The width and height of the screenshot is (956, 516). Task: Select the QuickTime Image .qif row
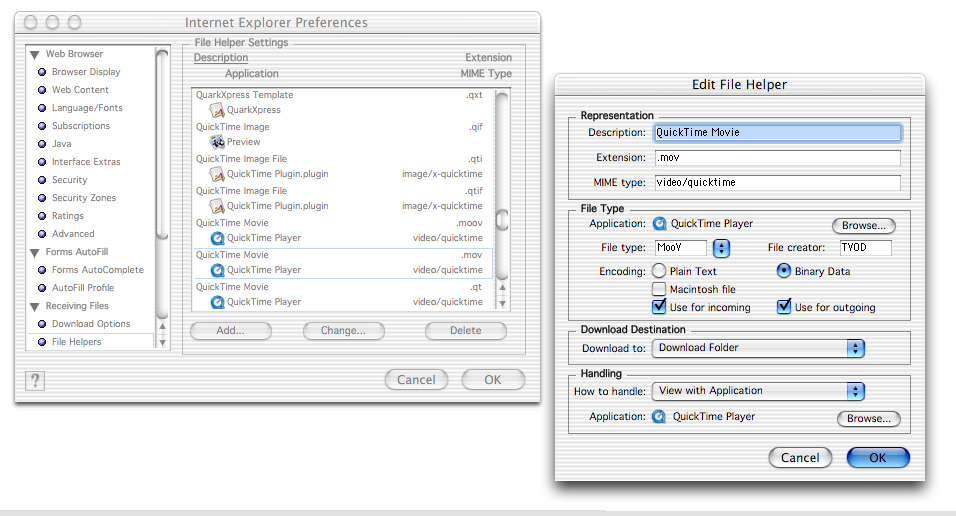pyautogui.click(x=342, y=134)
